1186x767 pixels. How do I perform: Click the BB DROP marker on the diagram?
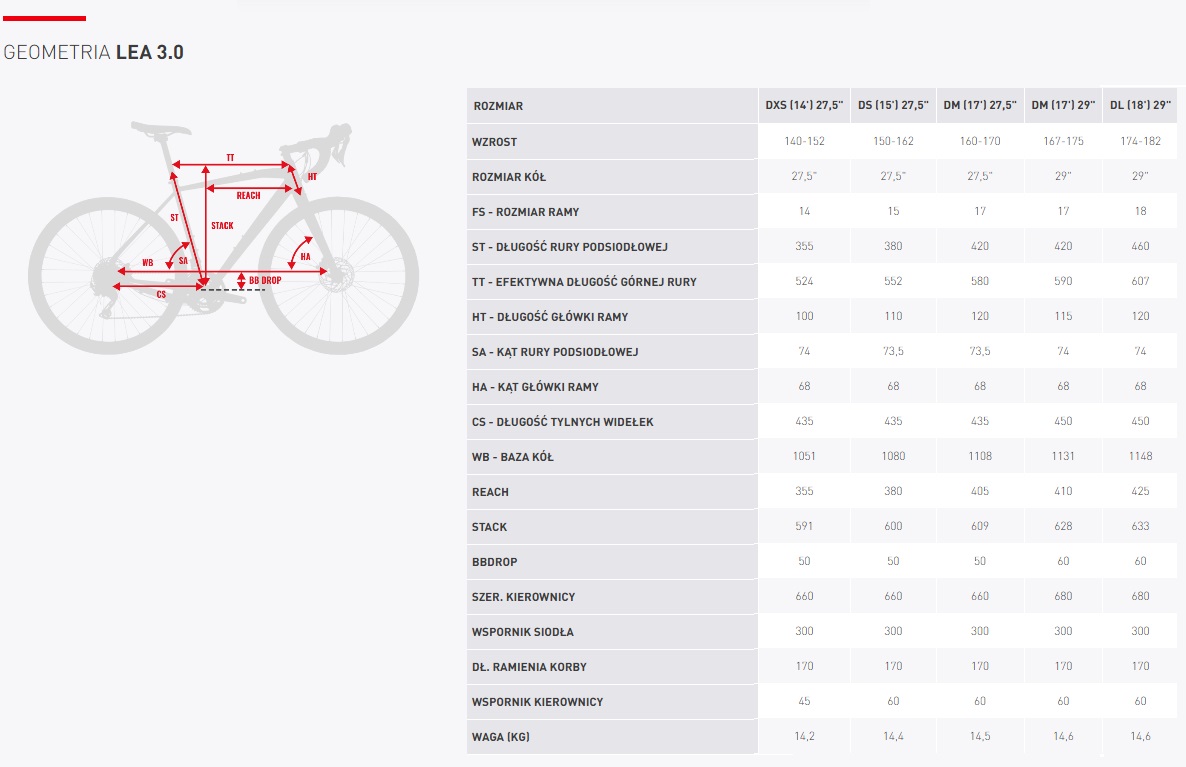[x=264, y=280]
